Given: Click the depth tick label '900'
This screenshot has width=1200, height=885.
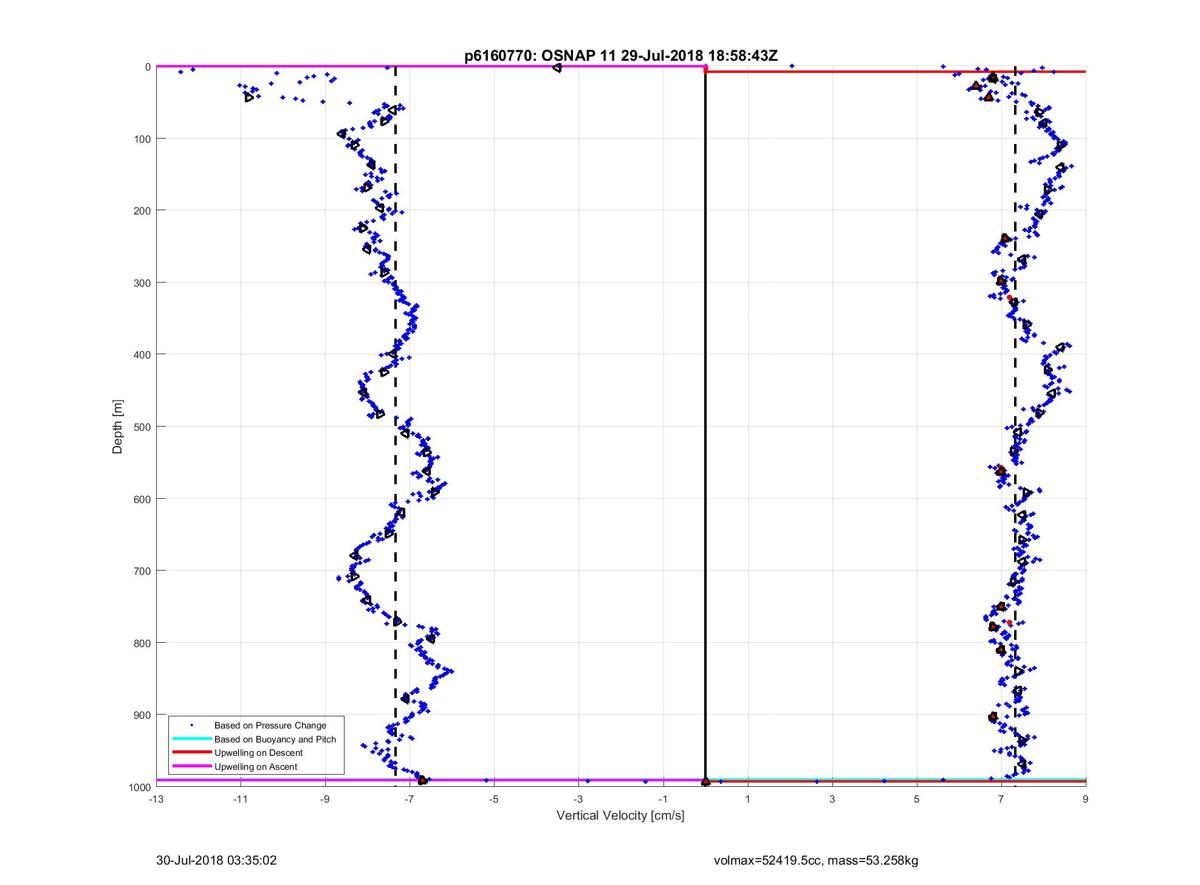Looking at the screenshot, I should 143,715.
